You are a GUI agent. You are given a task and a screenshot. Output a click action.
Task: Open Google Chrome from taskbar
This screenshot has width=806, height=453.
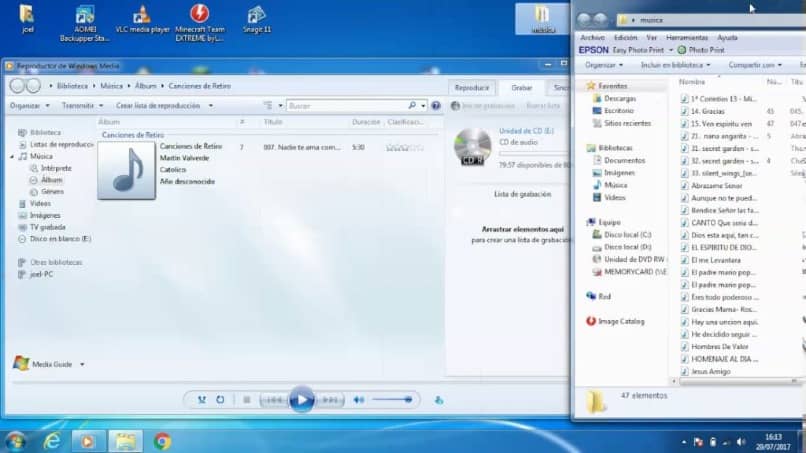point(162,441)
